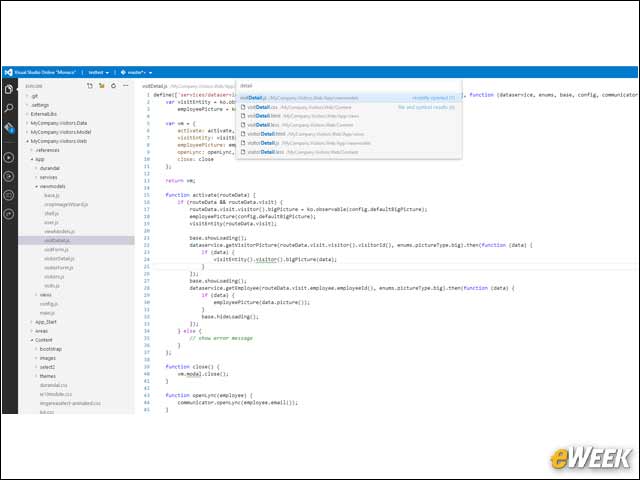This screenshot has width=640, height=480.
Task: Click the second circular icon below Run in sidebar
Action: click(9, 176)
